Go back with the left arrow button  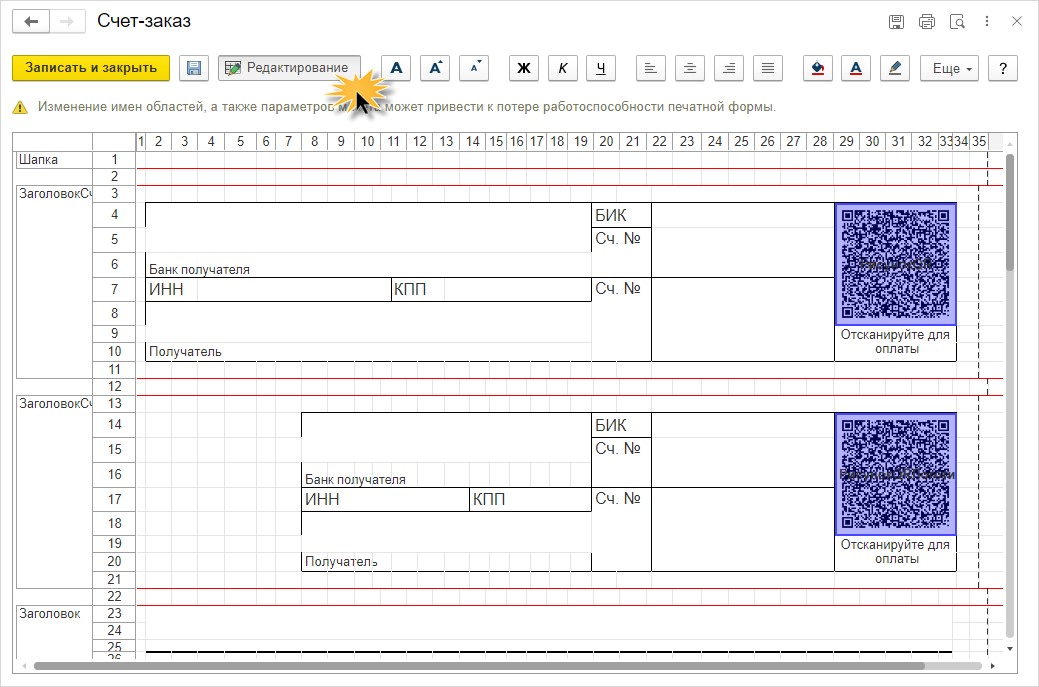pyautogui.click(x=30, y=21)
